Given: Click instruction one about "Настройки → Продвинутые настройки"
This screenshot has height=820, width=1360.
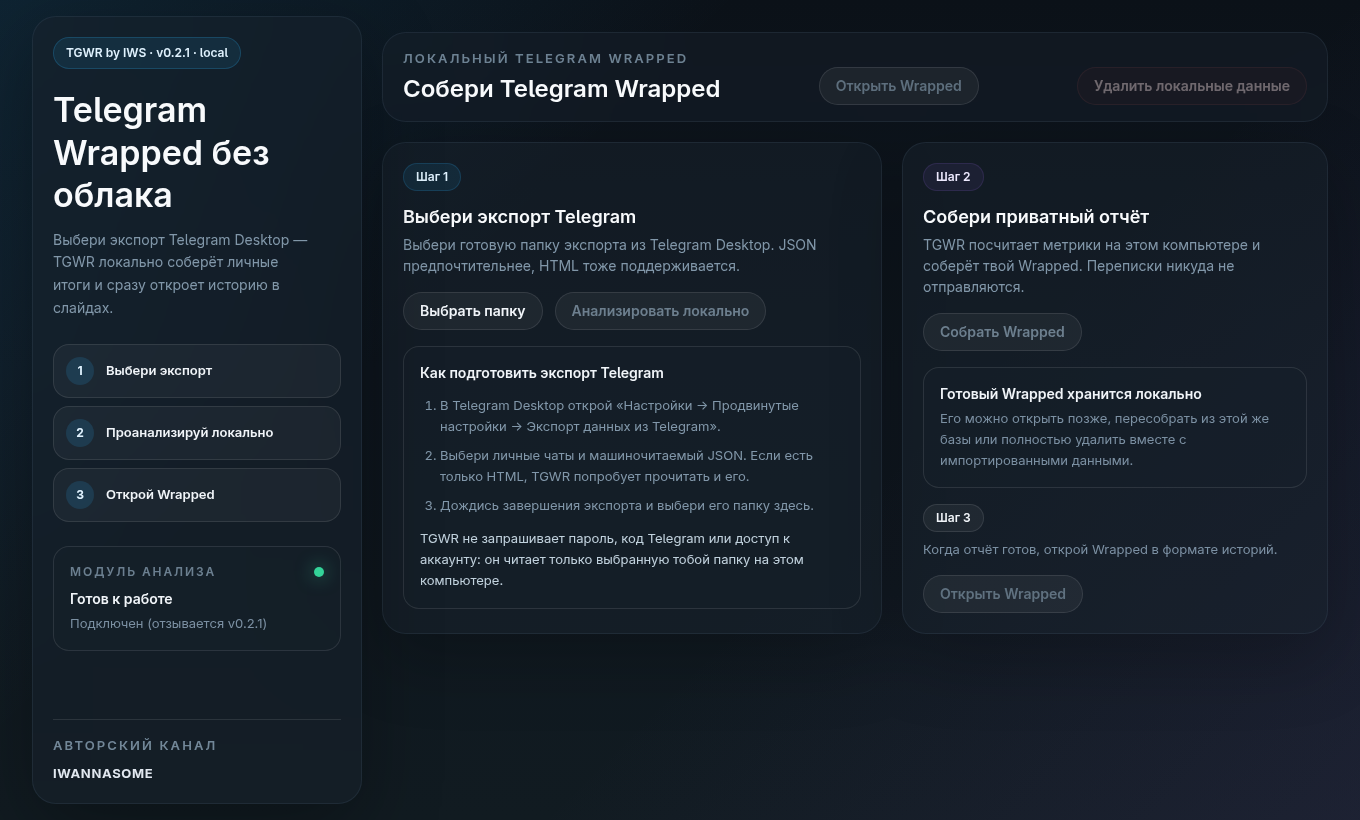Looking at the screenshot, I should tap(619, 416).
